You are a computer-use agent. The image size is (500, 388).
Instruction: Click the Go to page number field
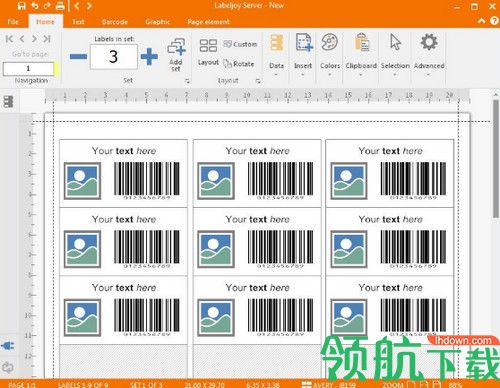(x=28, y=69)
